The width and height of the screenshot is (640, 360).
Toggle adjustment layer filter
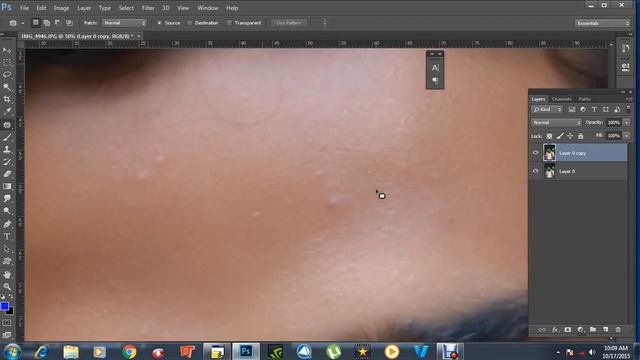(583, 109)
